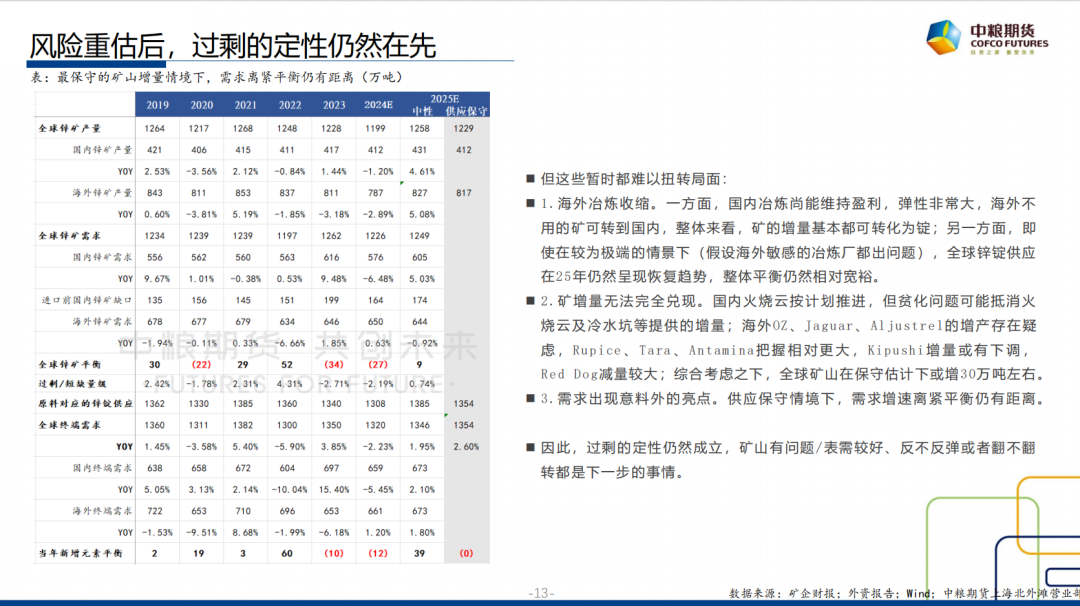Click surplus ratio 4.31% under 2022
The image size is (1080, 606).
tap(289, 384)
